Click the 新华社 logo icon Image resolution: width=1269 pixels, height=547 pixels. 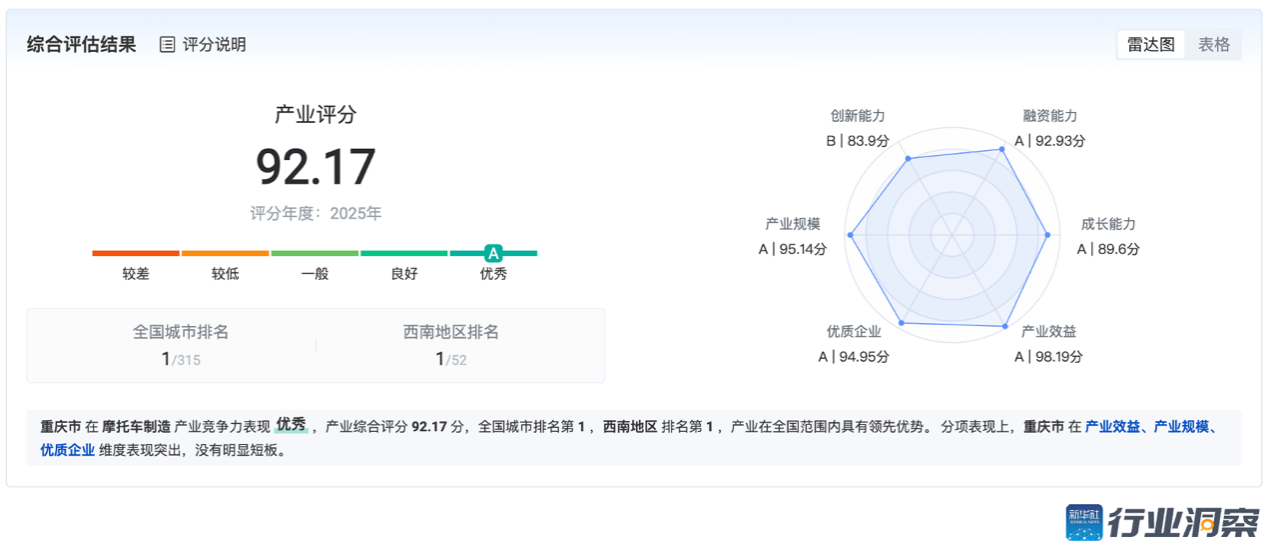coord(1084,523)
